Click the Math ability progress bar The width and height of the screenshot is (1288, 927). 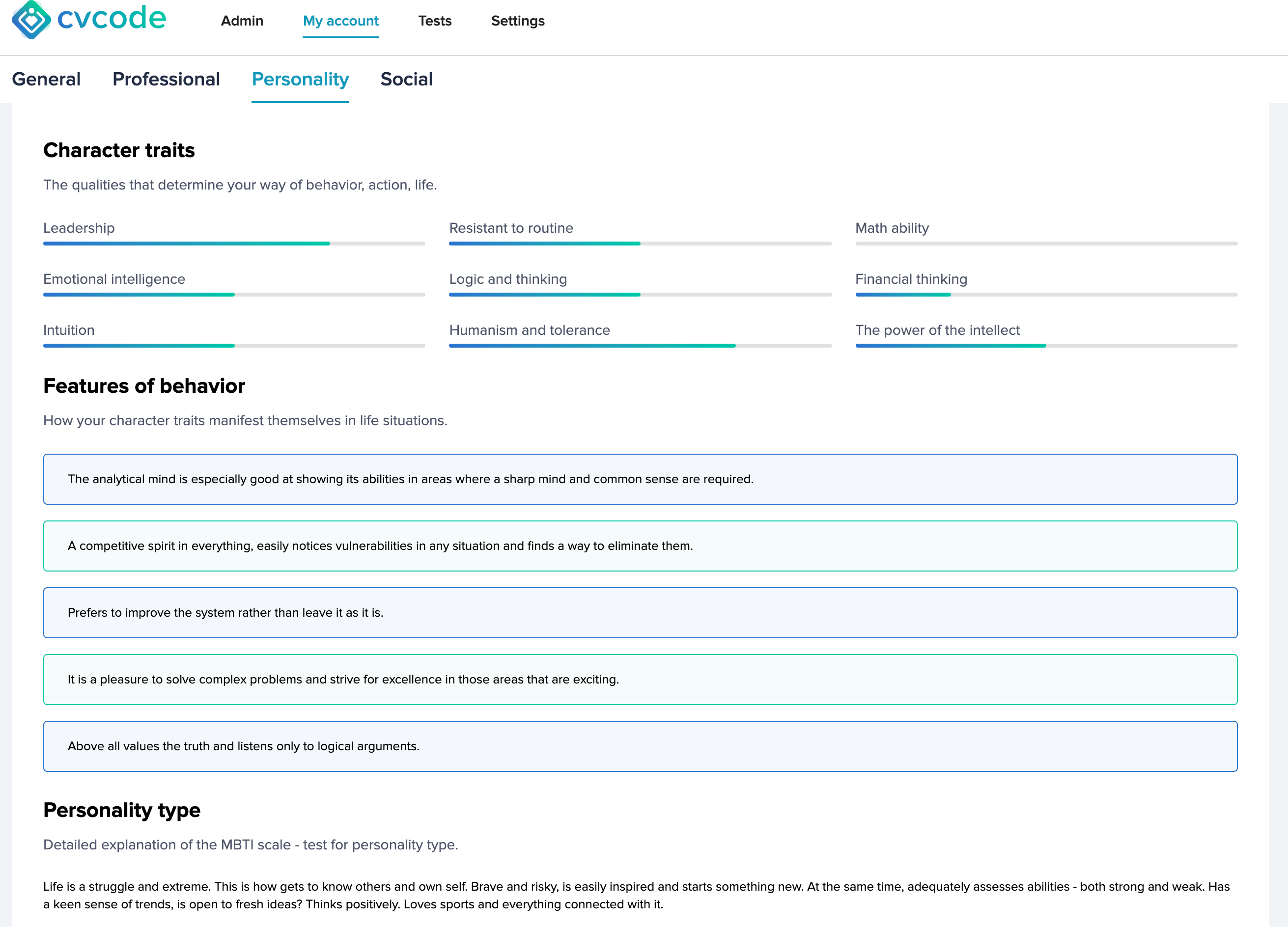click(x=1045, y=244)
